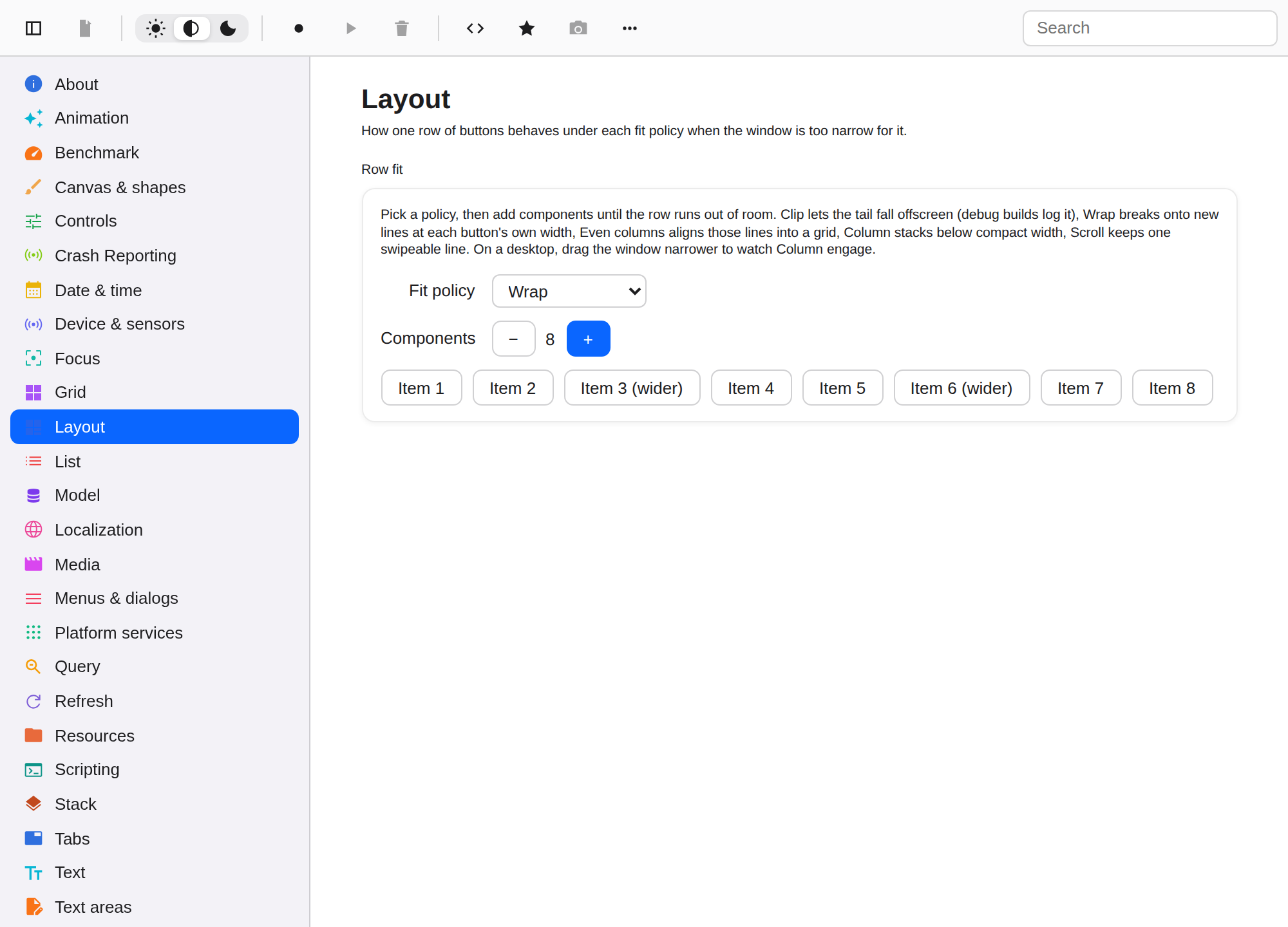Click the Device & sensors icon
The height and width of the screenshot is (927, 1288).
coord(33,324)
